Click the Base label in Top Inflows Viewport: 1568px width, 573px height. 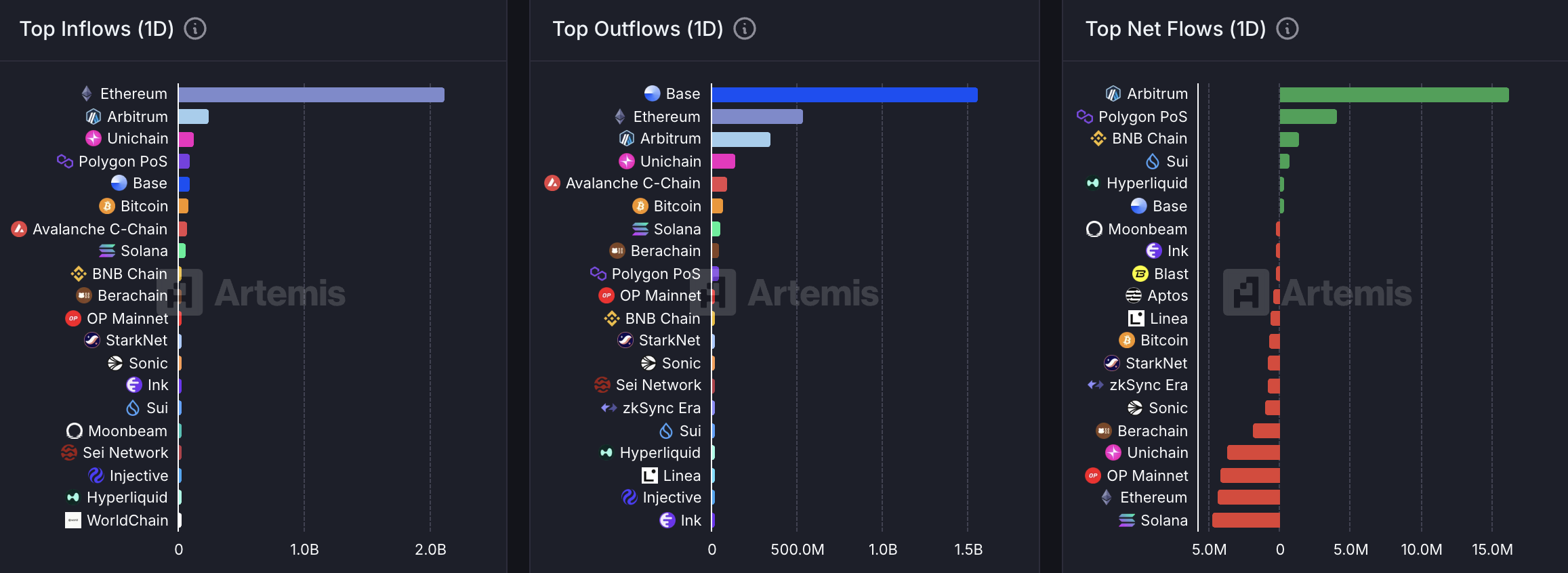click(150, 183)
